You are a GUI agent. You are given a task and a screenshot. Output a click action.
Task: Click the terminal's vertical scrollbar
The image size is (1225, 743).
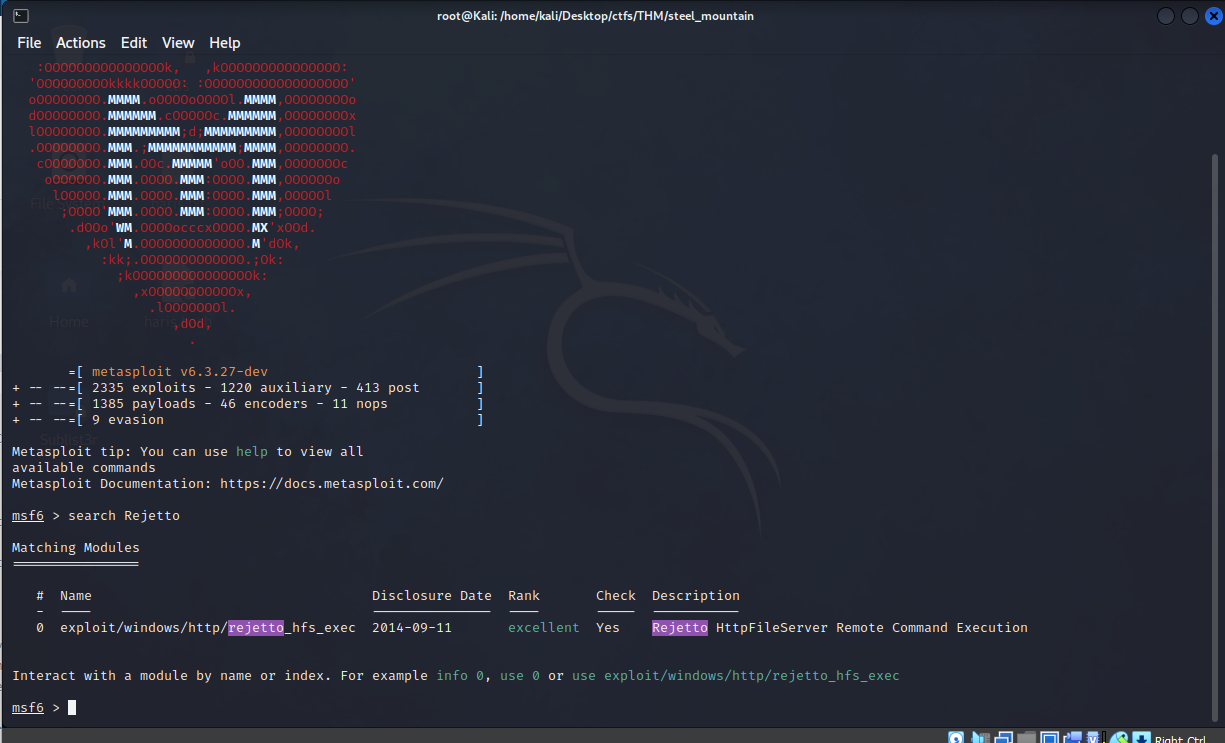pyautogui.click(x=1216, y=400)
